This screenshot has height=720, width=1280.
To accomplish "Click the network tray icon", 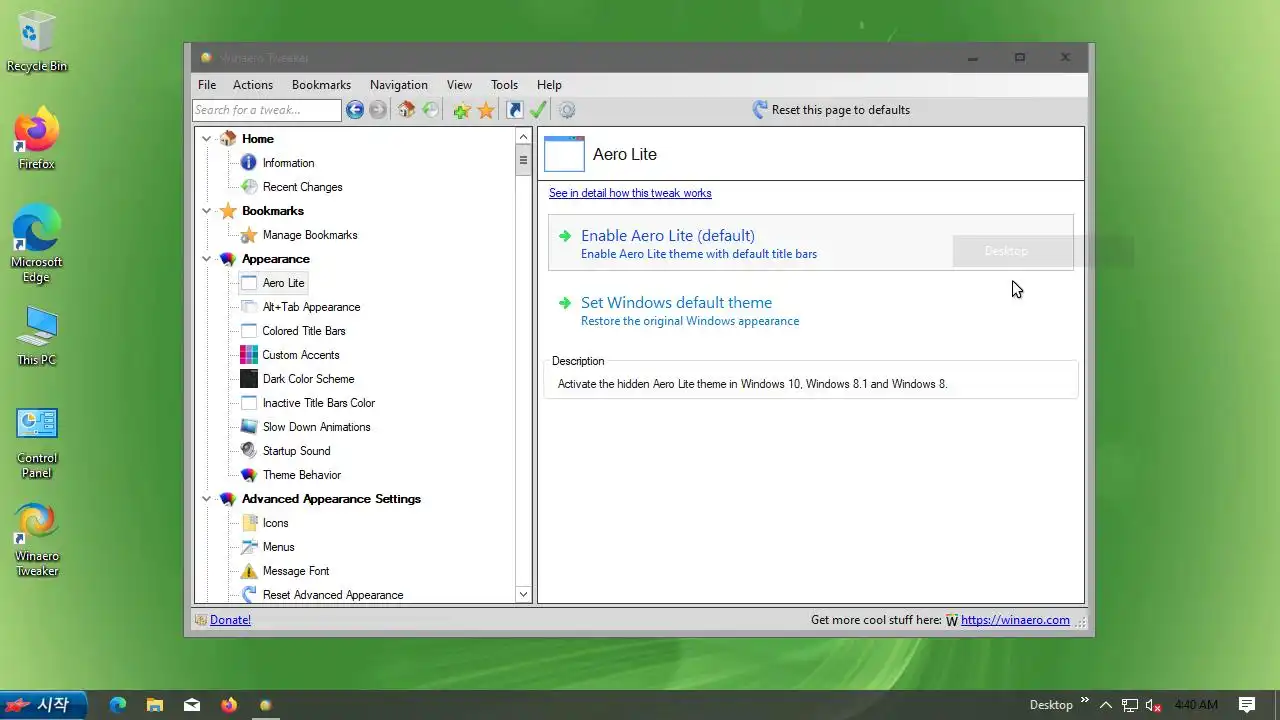I will [x=1129, y=705].
